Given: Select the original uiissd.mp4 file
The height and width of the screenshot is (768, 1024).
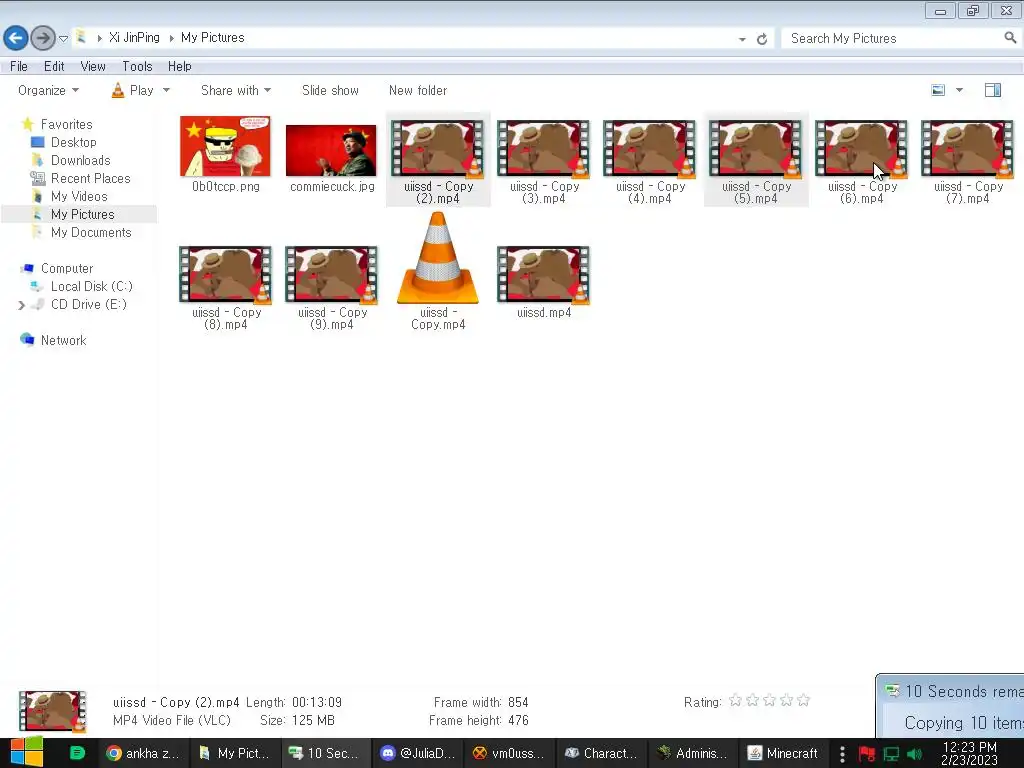Looking at the screenshot, I should (x=544, y=282).
